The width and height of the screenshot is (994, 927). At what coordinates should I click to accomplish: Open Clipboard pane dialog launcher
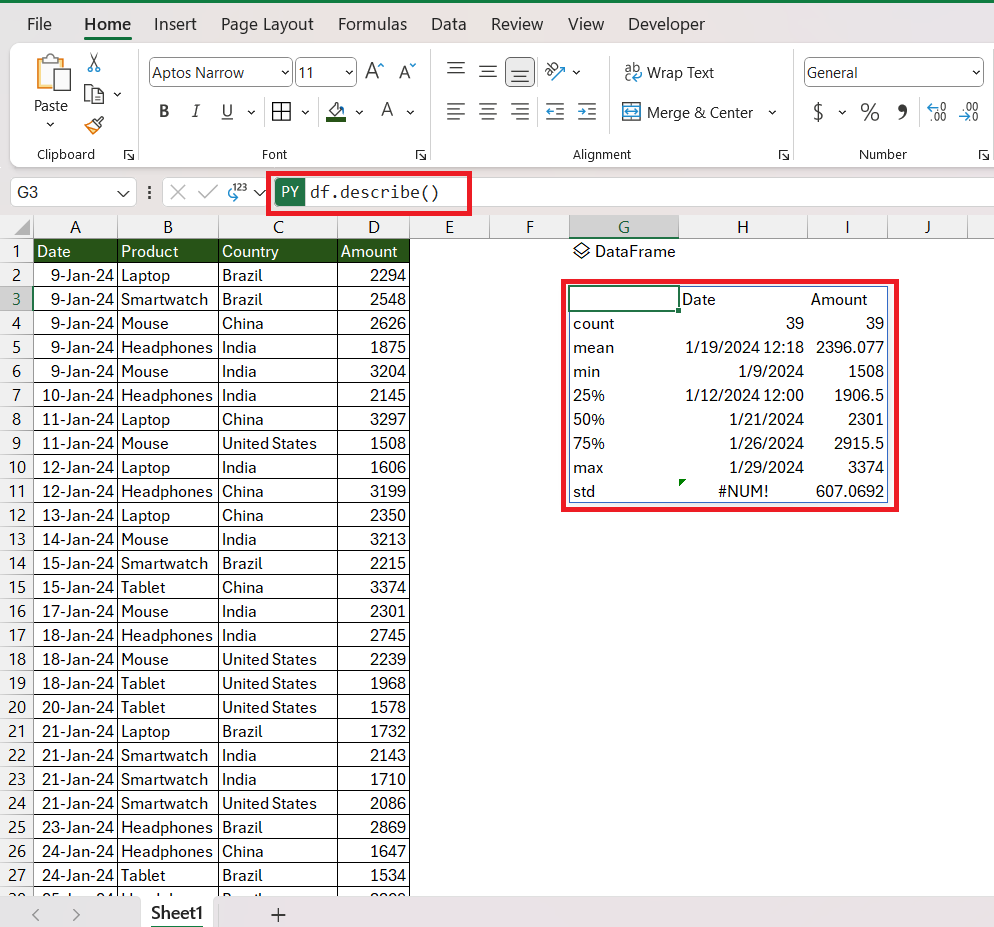[129, 155]
